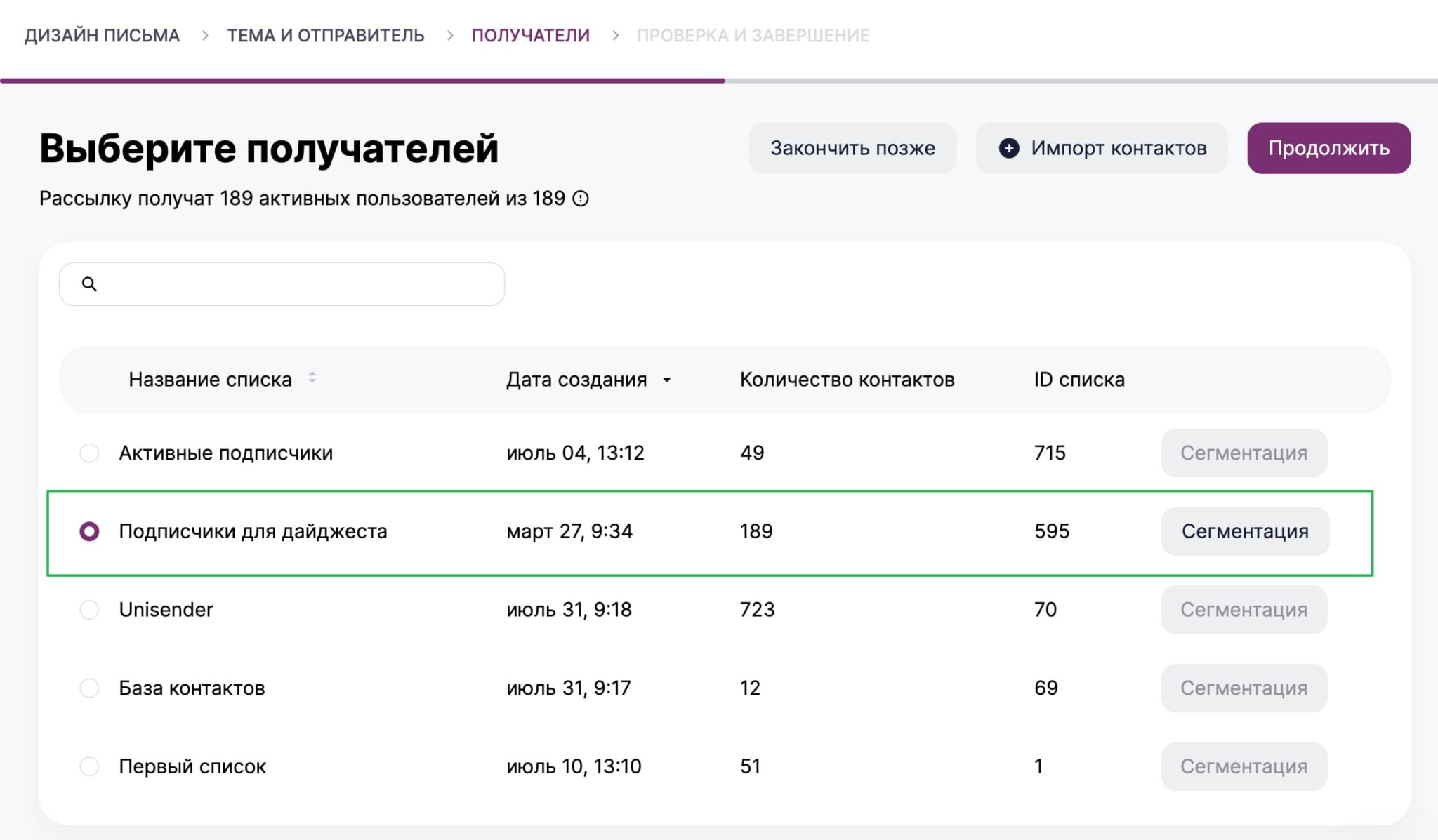Click the selected Подписчики для дайджеста radio
Viewport: 1438px width, 840px height.
(x=89, y=531)
